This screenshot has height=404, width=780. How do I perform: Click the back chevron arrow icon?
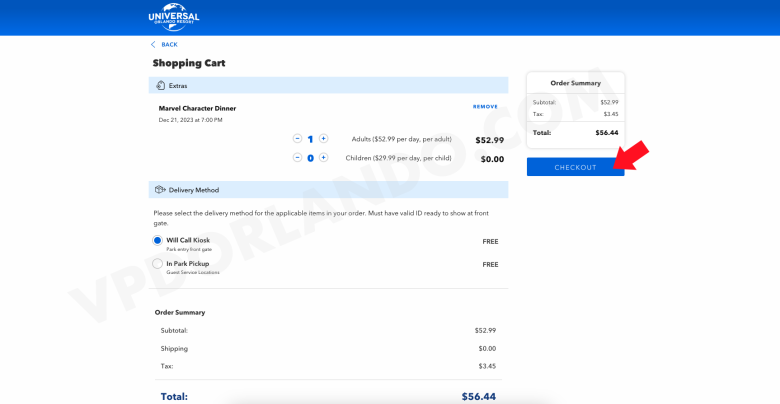(x=153, y=45)
